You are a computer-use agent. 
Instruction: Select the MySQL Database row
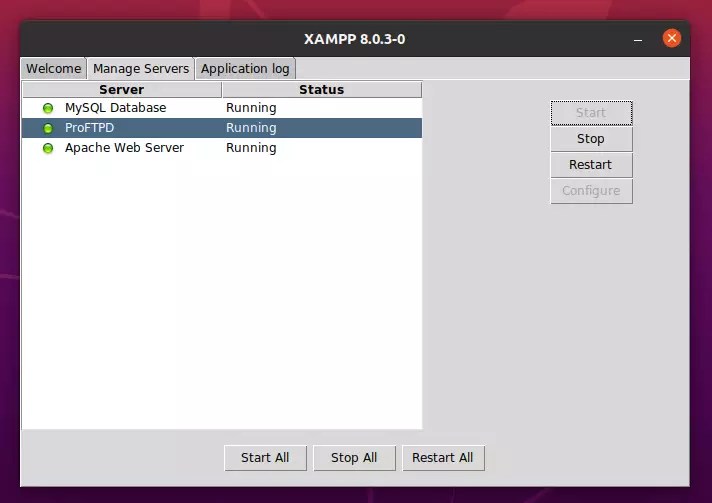(x=222, y=108)
